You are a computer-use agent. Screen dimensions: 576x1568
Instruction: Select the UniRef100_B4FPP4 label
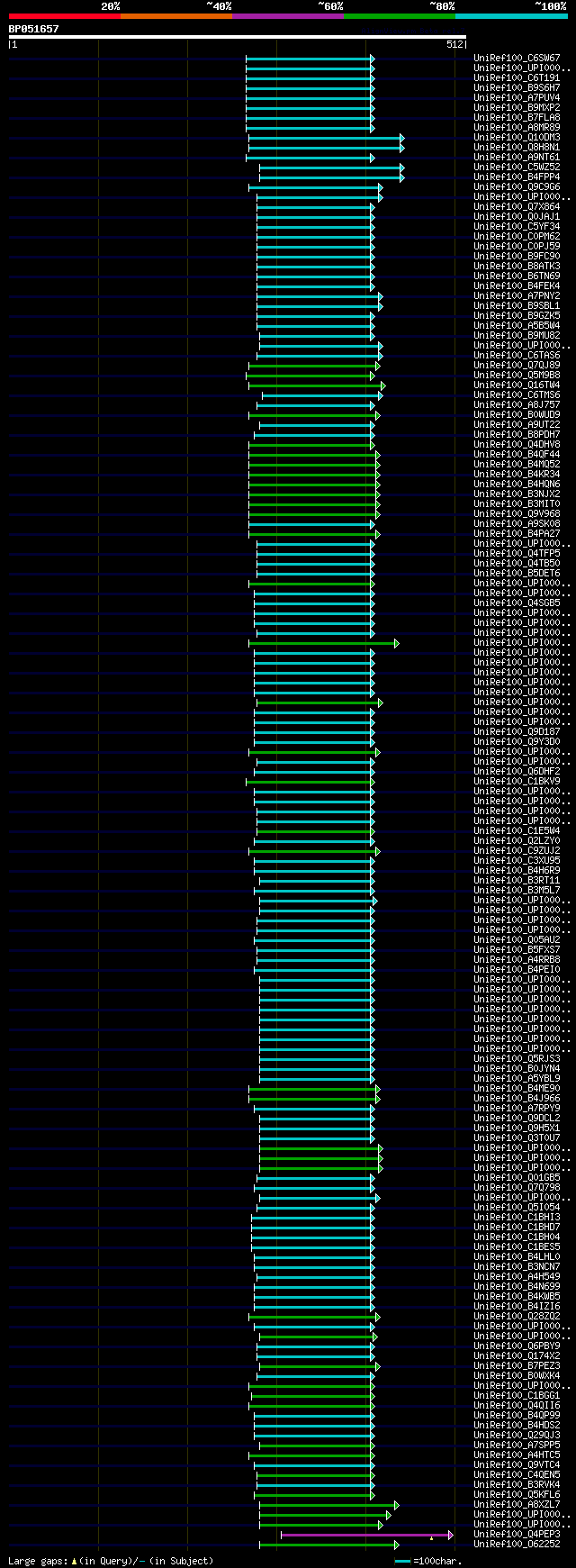(x=517, y=177)
